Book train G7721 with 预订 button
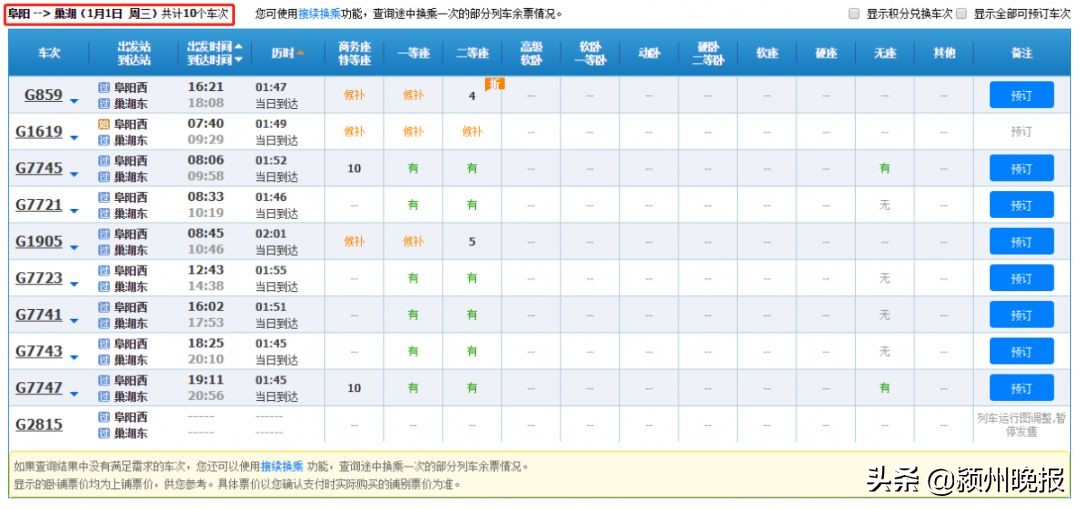The height and width of the screenshot is (509, 1080). (x=1021, y=205)
